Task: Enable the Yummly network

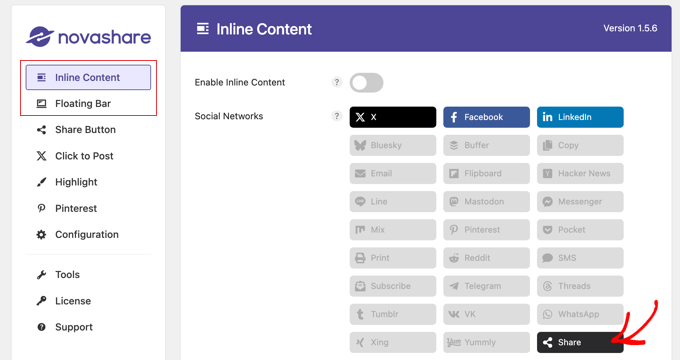Action: point(487,343)
